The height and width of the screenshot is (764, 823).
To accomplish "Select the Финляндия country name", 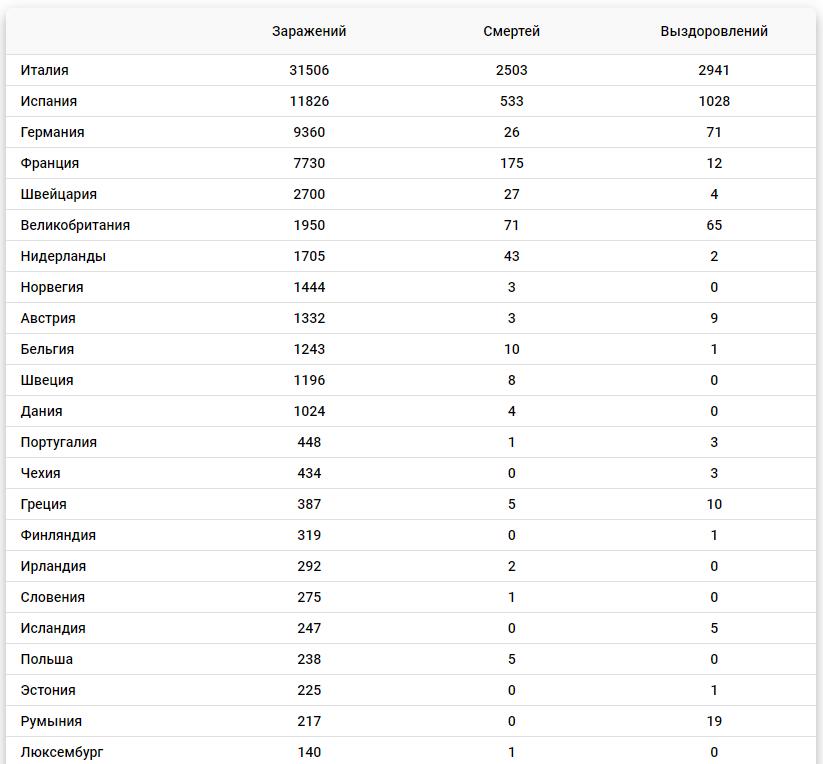I will pos(58,535).
